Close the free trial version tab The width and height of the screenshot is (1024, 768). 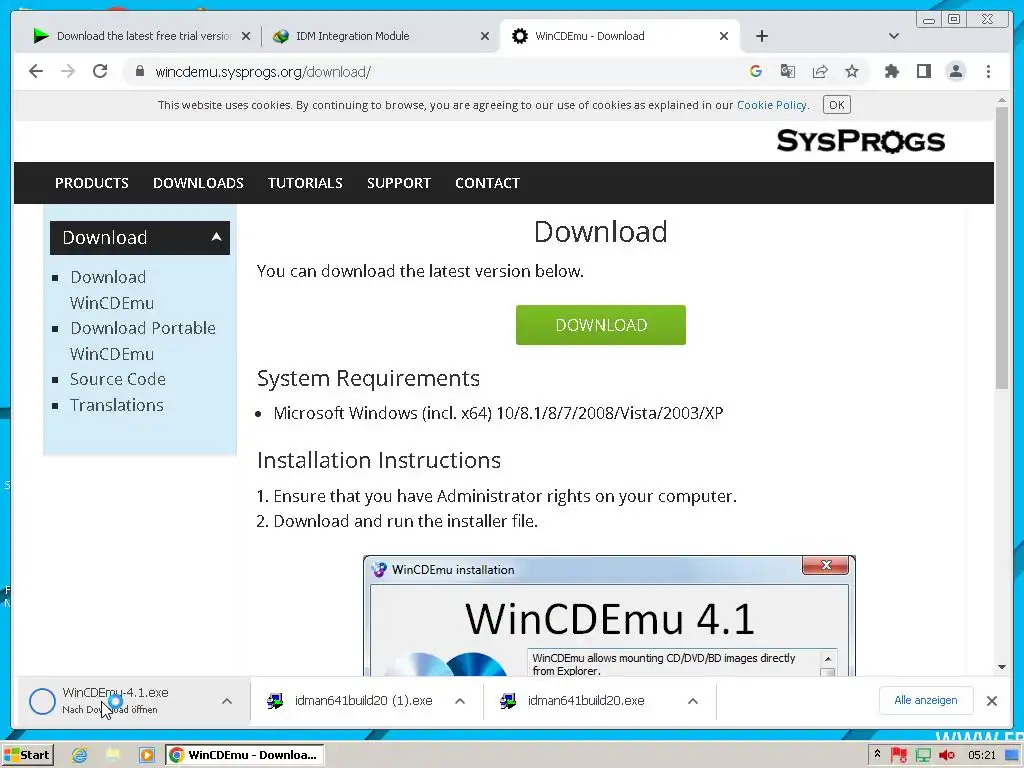pyautogui.click(x=246, y=36)
